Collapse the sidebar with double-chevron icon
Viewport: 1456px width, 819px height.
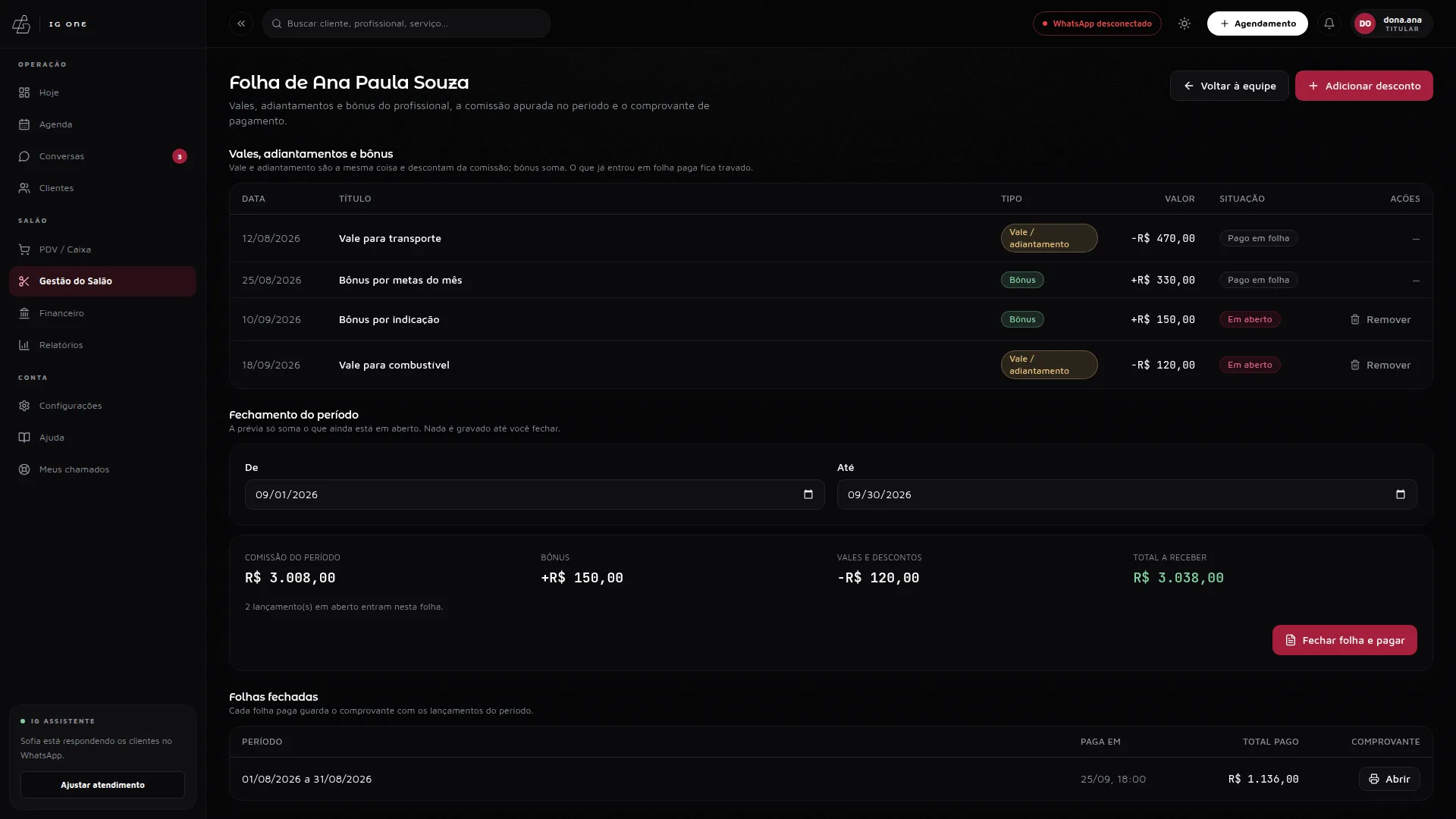pos(241,24)
